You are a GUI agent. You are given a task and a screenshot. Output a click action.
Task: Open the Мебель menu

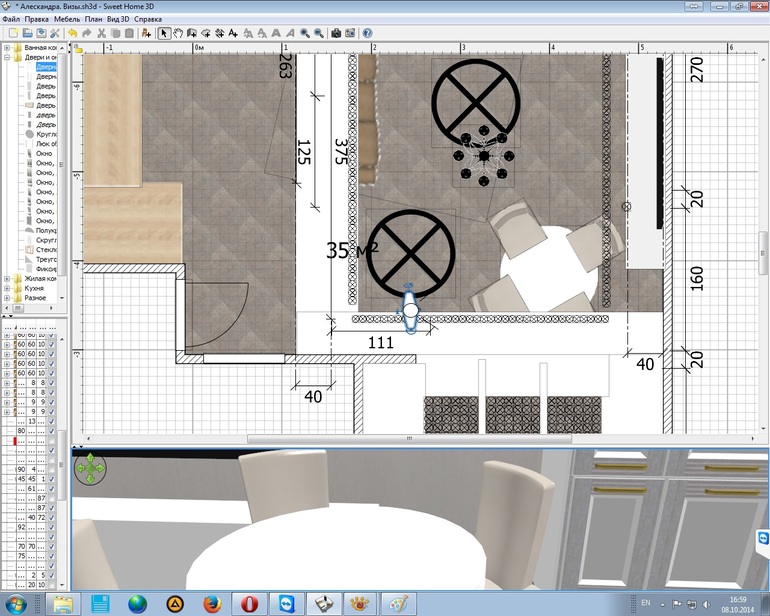pos(67,19)
